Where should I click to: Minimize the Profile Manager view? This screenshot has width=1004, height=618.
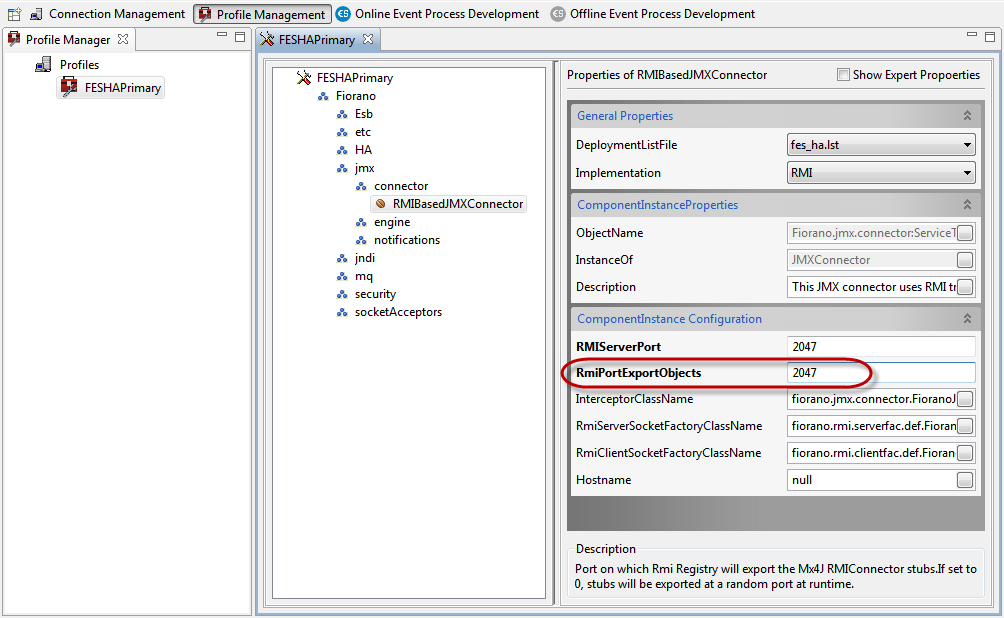click(x=222, y=35)
